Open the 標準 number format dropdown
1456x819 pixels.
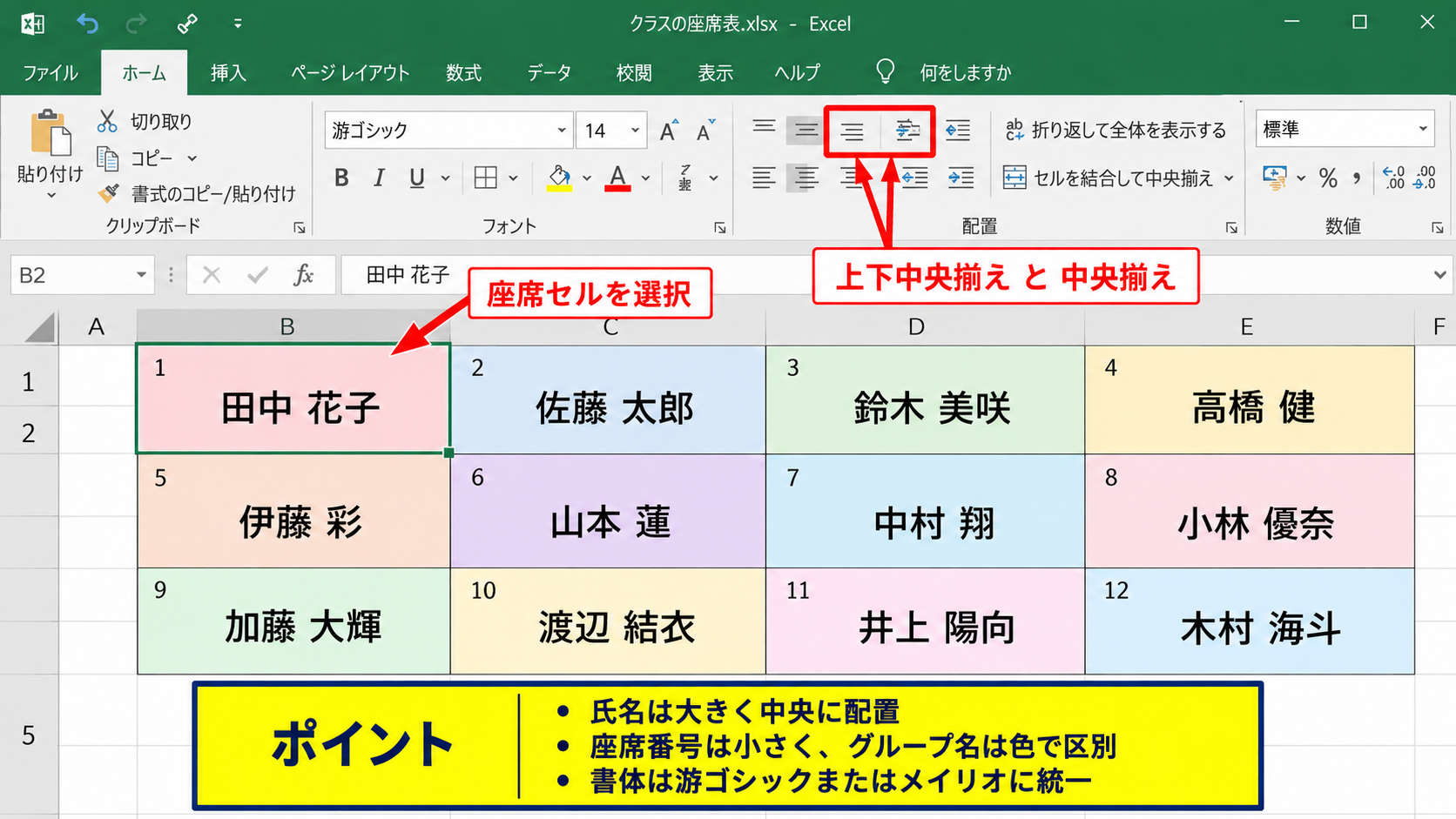point(1423,129)
